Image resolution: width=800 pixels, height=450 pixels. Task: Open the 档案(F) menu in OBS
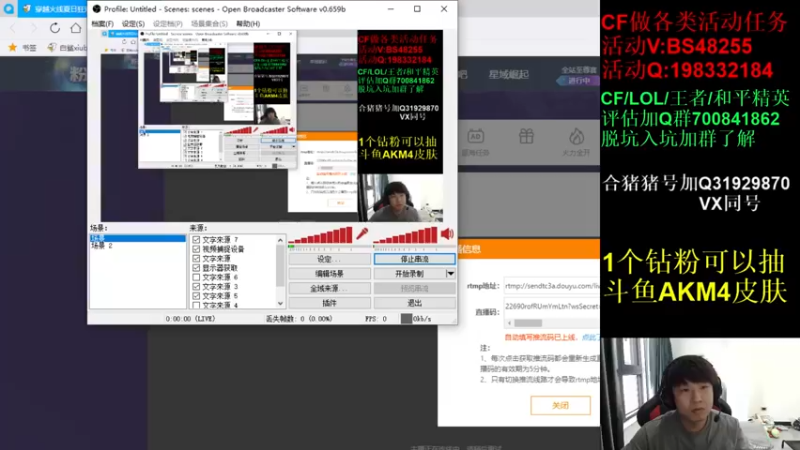[x=102, y=23]
